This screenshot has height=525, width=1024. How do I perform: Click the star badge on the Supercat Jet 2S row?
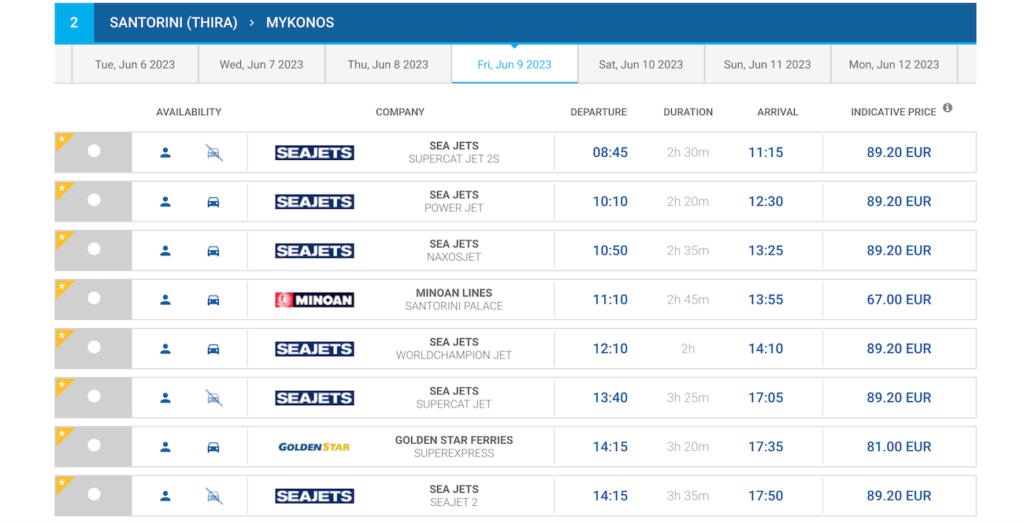tap(63, 140)
